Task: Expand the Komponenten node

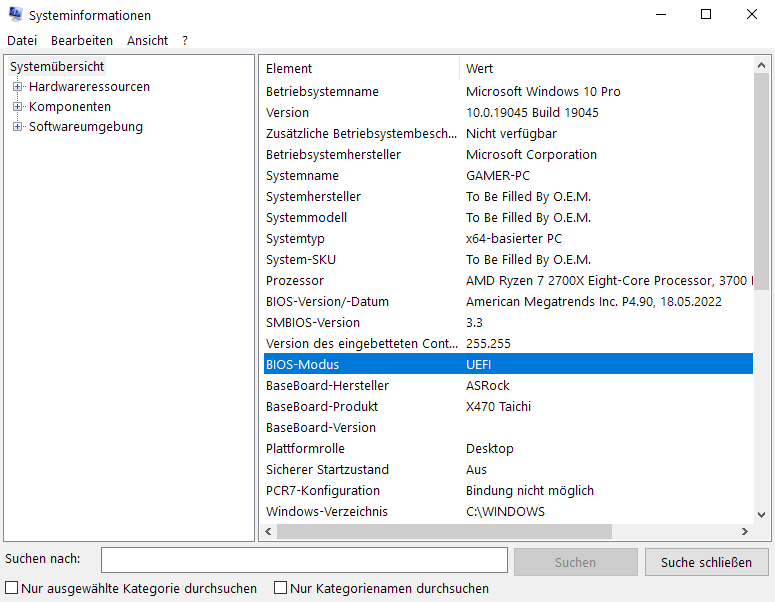Action: click(x=17, y=106)
